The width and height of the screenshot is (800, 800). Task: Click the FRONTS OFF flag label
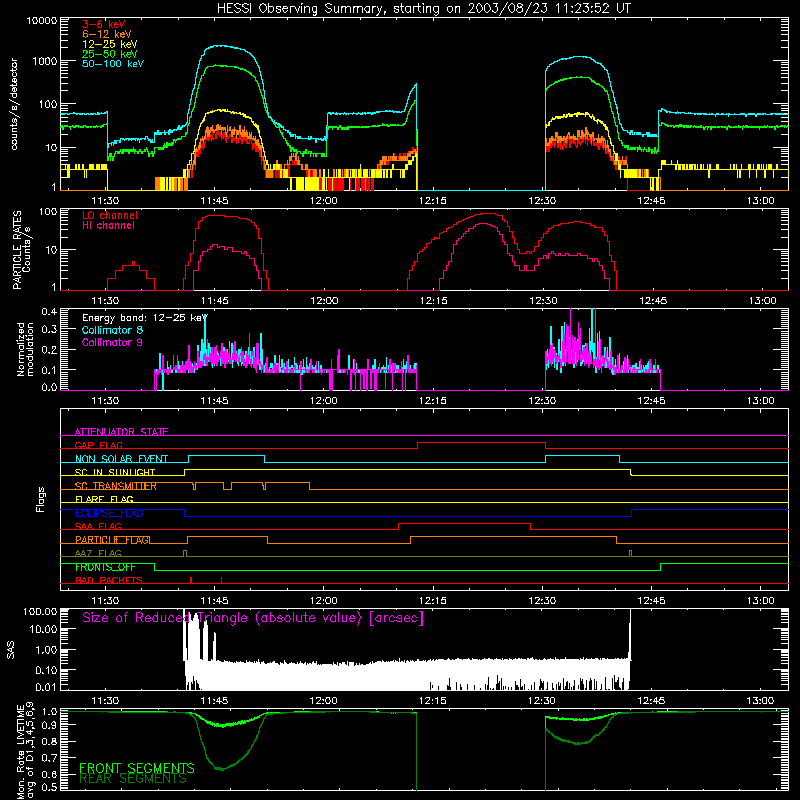click(105, 567)
